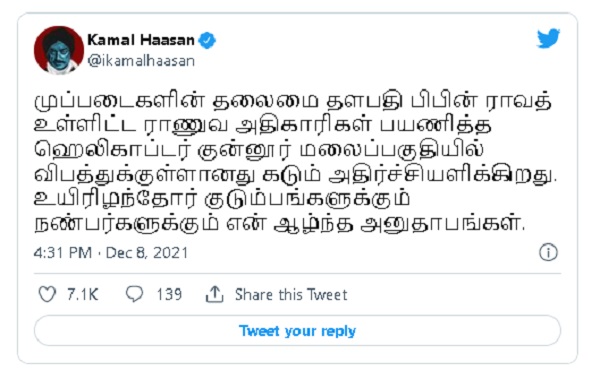
Task: Click the Dec 8, 2021 date
Action: 147,253
